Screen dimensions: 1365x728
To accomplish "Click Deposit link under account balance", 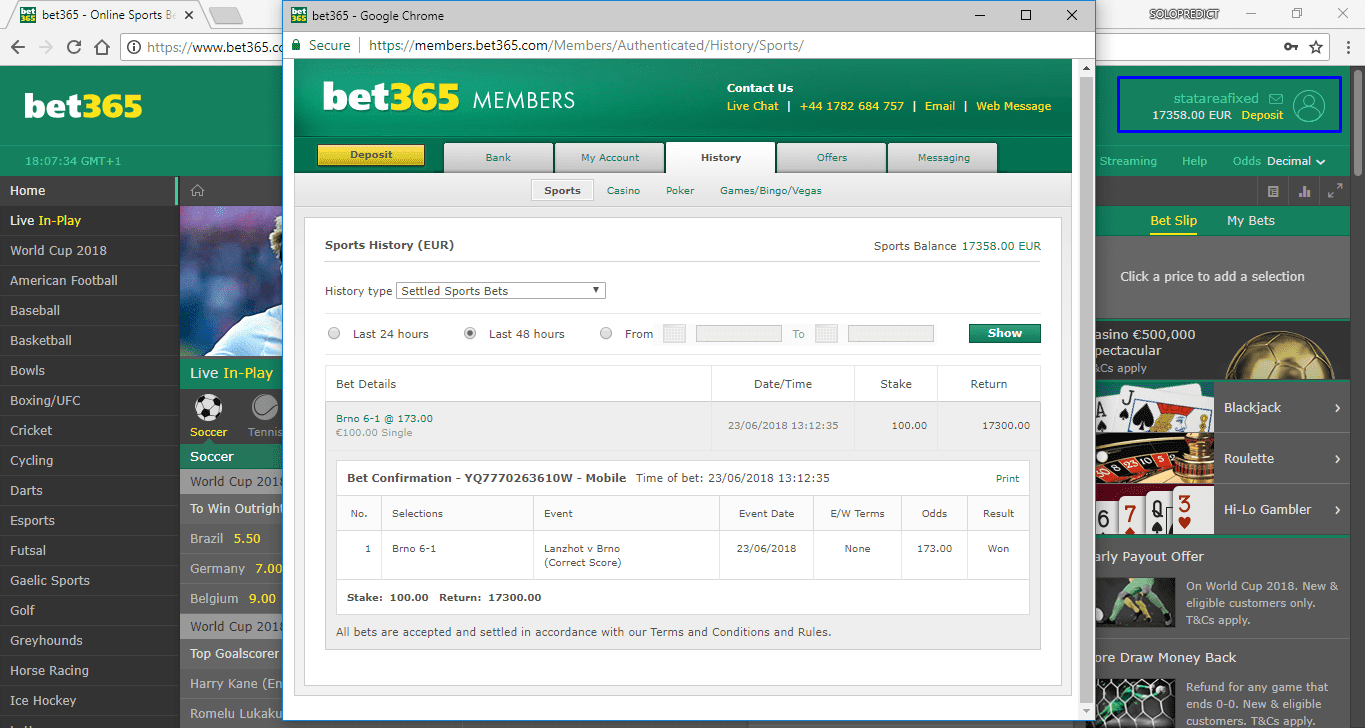I will [1262, 115].
